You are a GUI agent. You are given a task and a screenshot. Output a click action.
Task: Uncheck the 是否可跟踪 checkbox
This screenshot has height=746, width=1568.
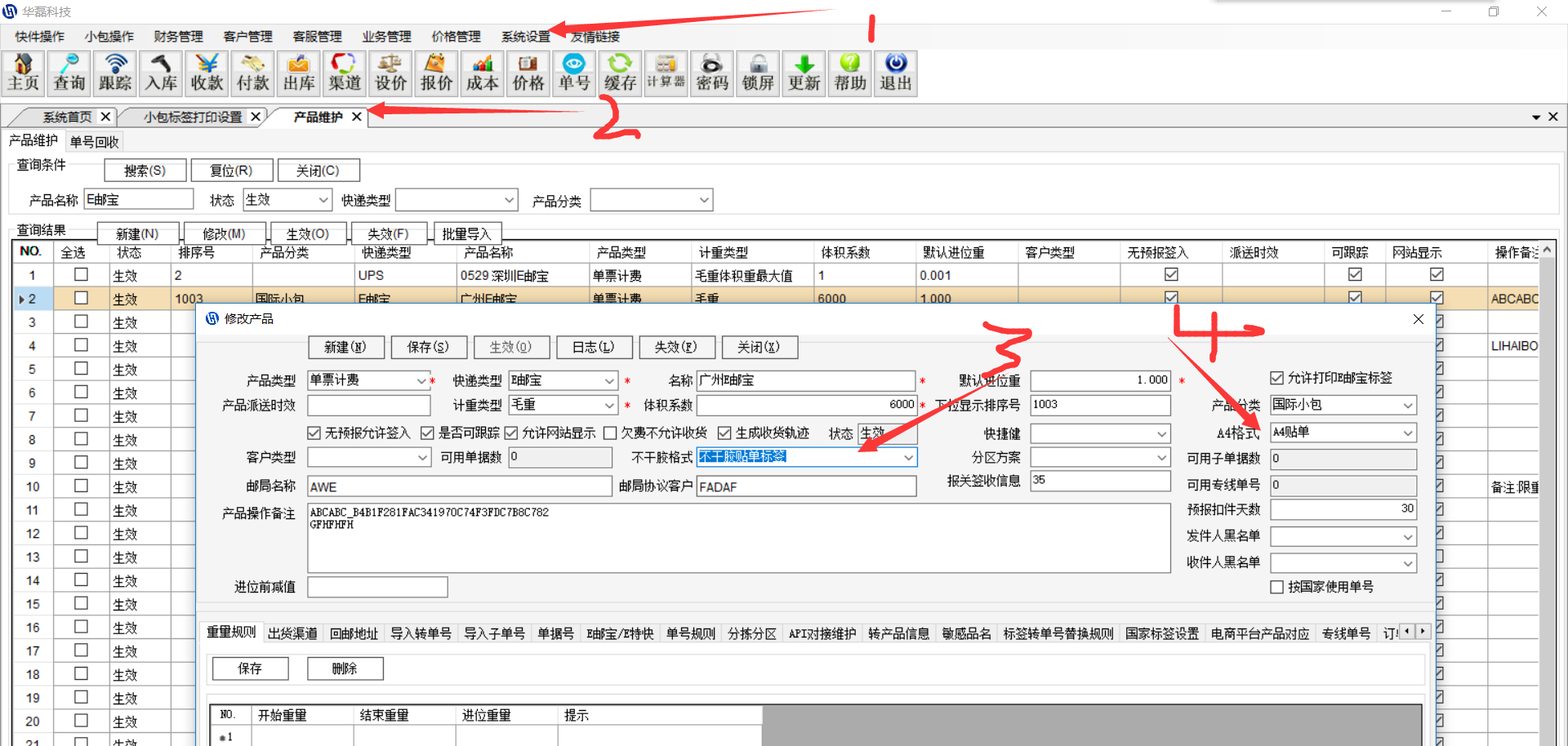(427, 433)
